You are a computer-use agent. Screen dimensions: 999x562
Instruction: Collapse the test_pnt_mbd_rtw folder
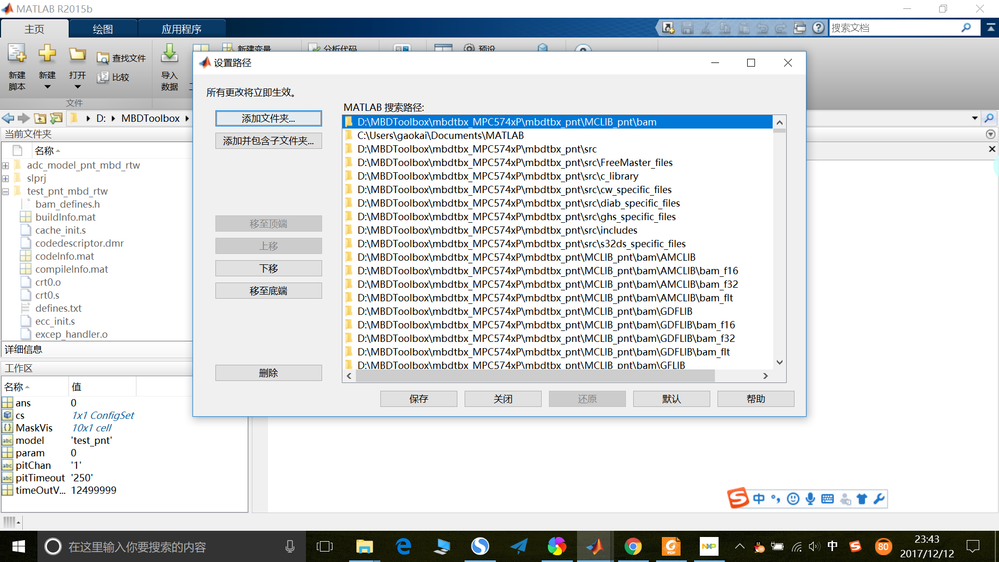[x=6, y=191]
